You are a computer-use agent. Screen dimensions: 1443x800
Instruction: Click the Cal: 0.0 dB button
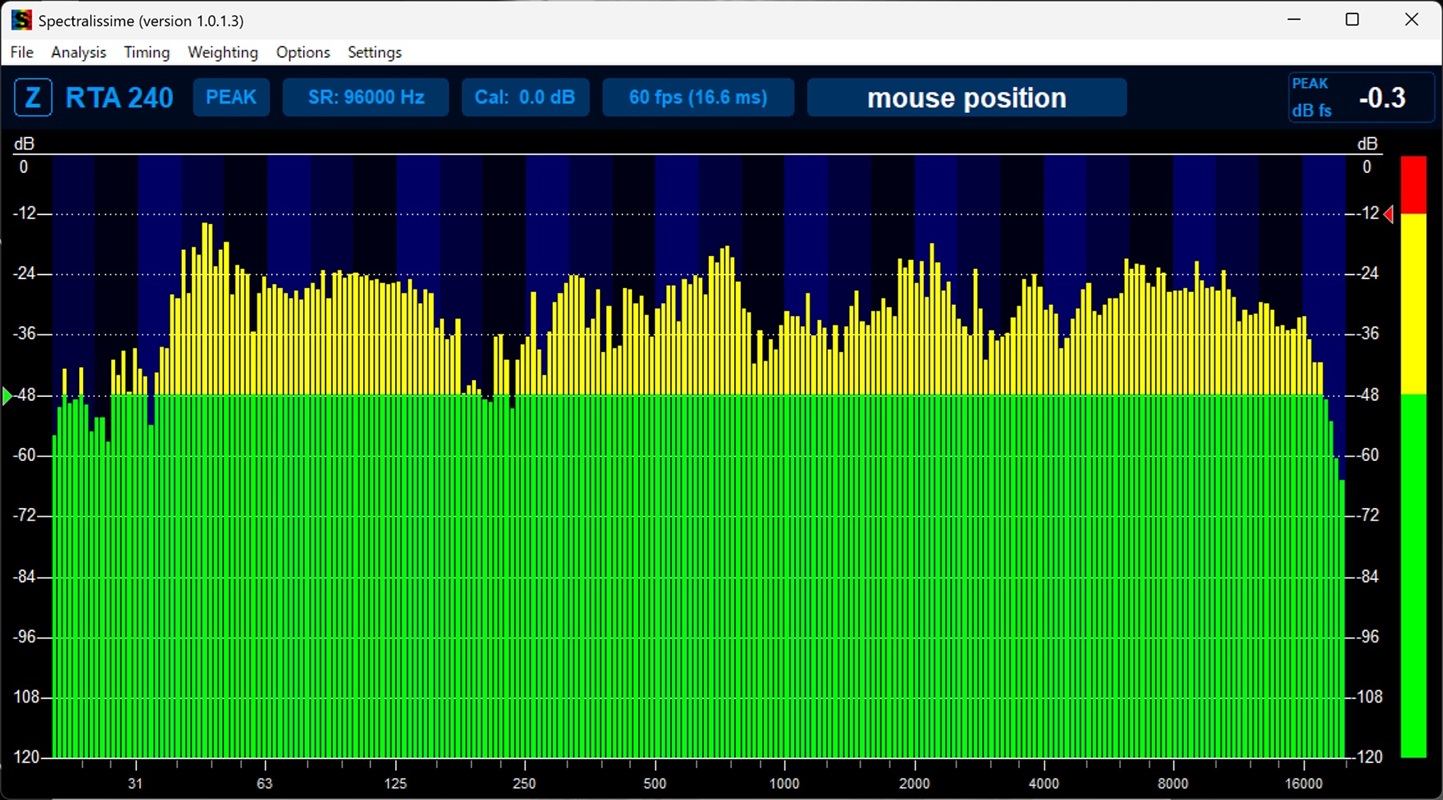(x=526, y=97)
